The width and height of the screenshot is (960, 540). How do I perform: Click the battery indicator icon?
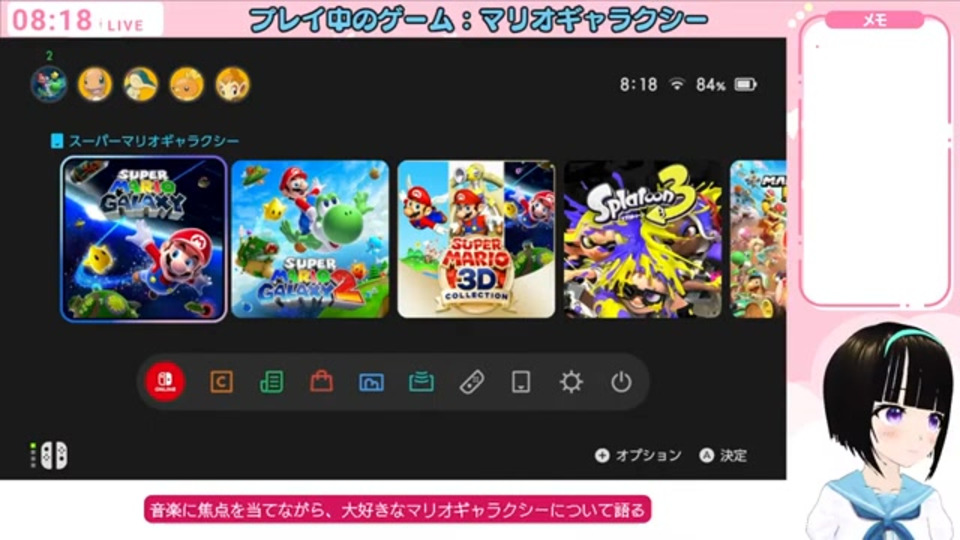point(745,84)
